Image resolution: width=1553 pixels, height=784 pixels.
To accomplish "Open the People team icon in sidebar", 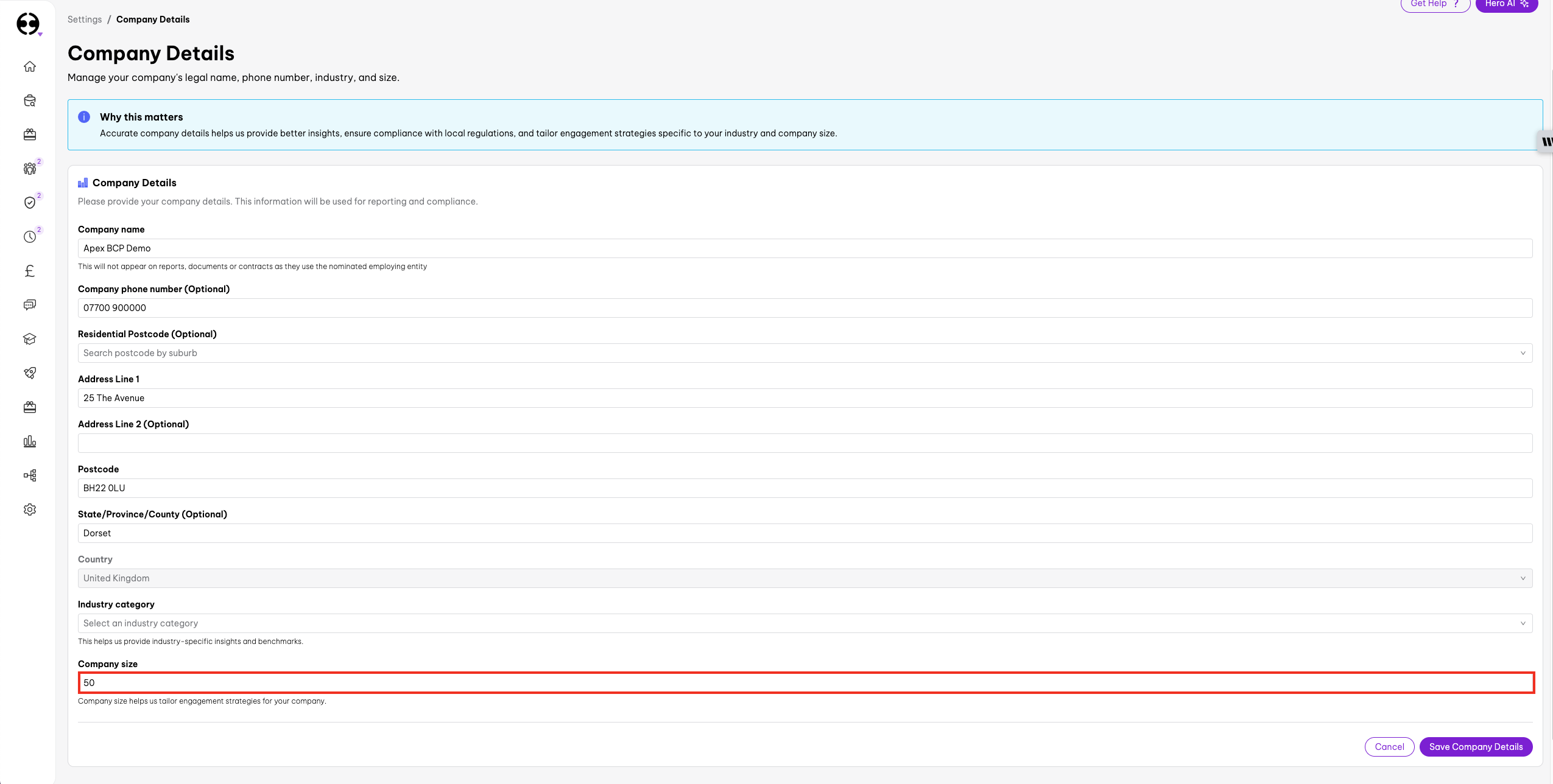I will pyautogui.click(x=30, y=169).
